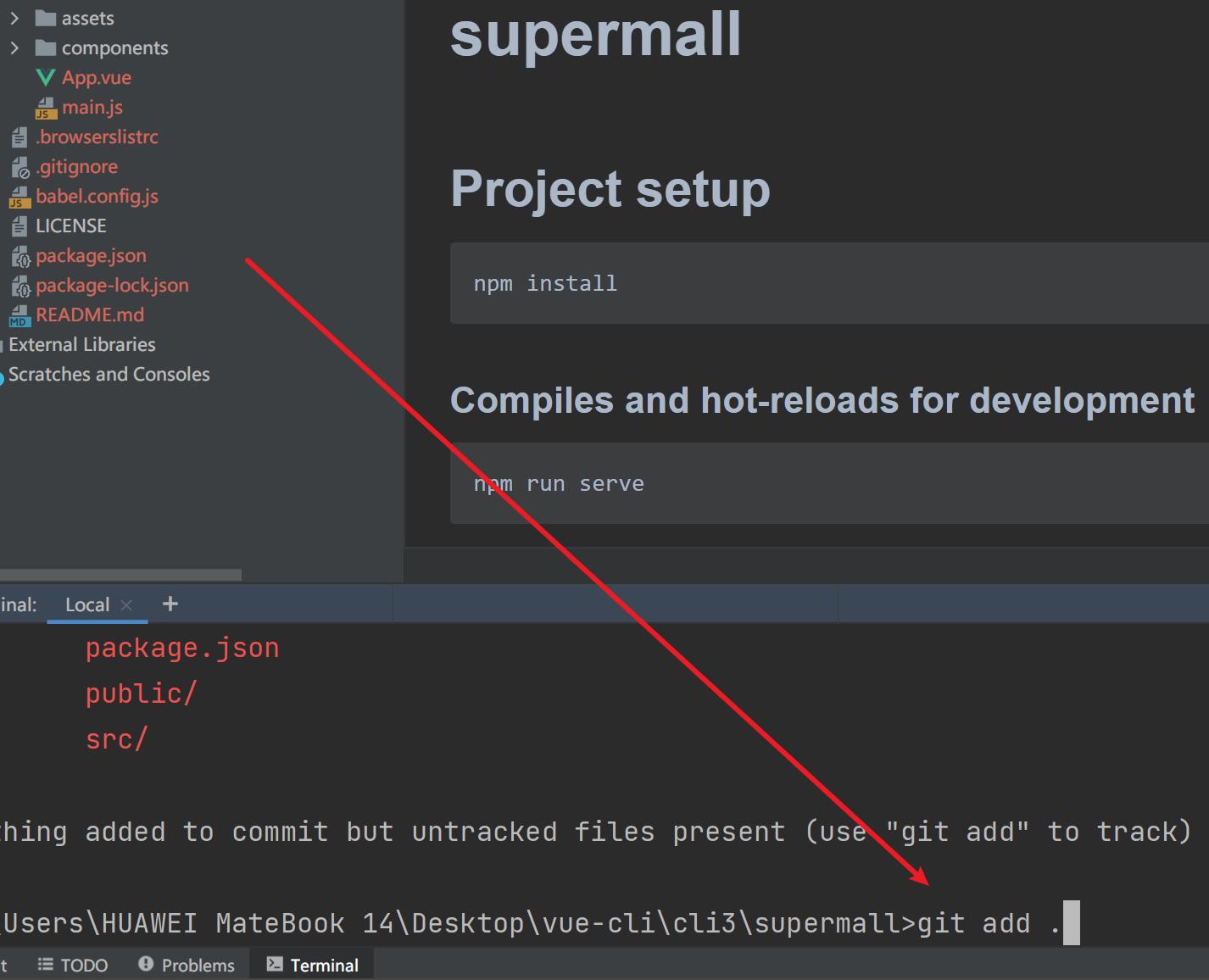Open the .gitignore file
The width and height of the screenshot is (1209, 980).
point(76,166)
